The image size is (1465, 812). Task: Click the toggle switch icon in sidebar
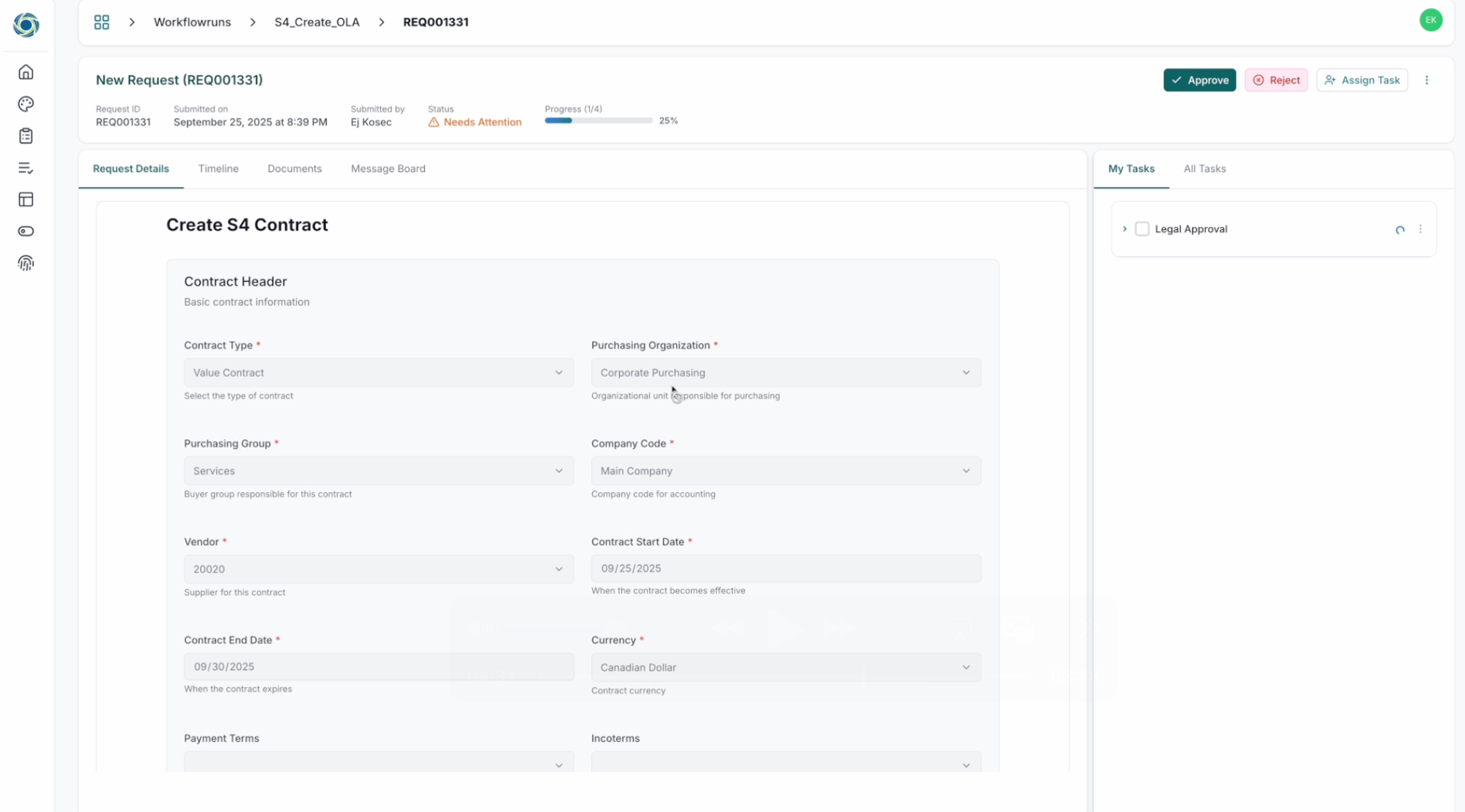(26, 231)
